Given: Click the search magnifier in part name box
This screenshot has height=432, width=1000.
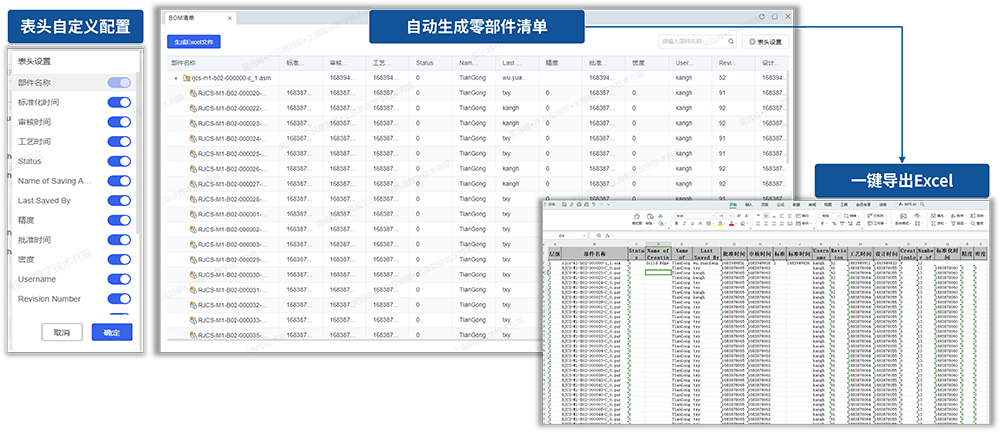Looking at the screenshot, I should pyautogui.click(x=732, y=41).
